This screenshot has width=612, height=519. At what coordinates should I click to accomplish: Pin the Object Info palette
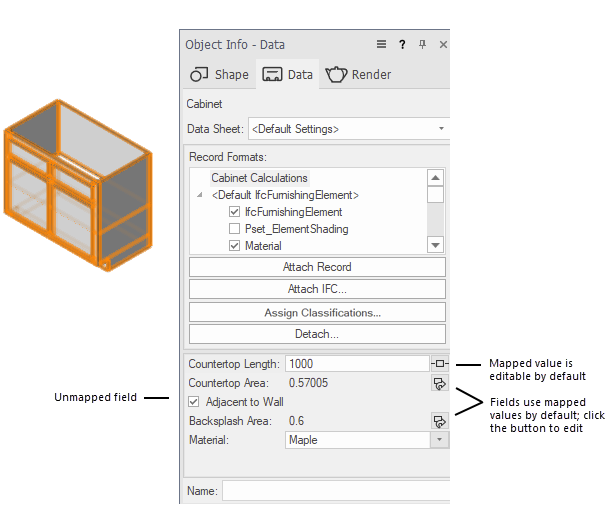[x=422, y=44]
